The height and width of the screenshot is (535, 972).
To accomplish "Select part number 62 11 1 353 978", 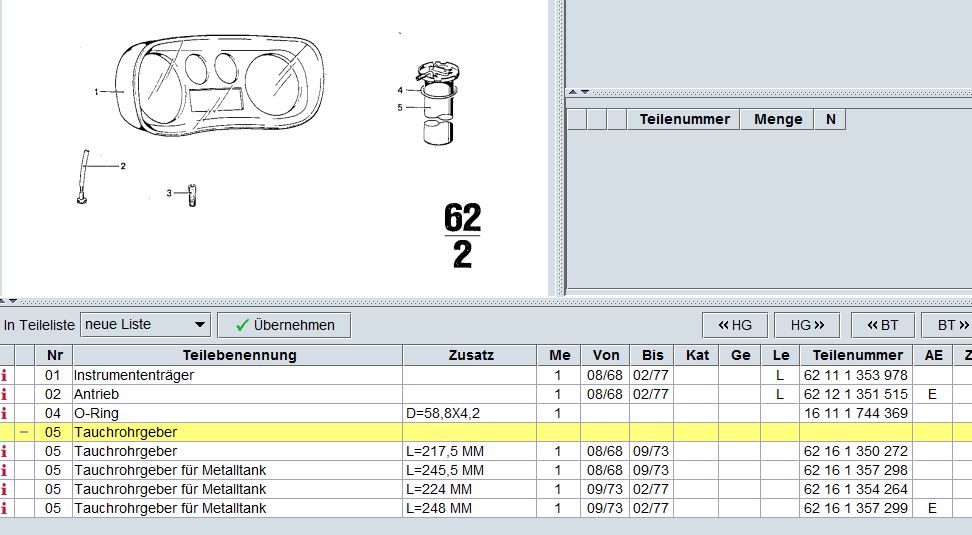I will pyautogui.click(x=855, y=375).
